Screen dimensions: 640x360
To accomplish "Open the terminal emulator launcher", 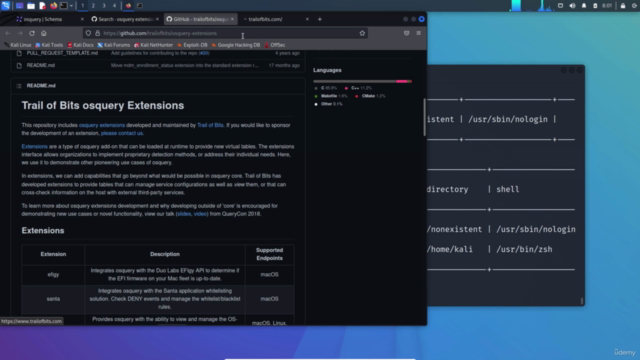I will point(64,6).
